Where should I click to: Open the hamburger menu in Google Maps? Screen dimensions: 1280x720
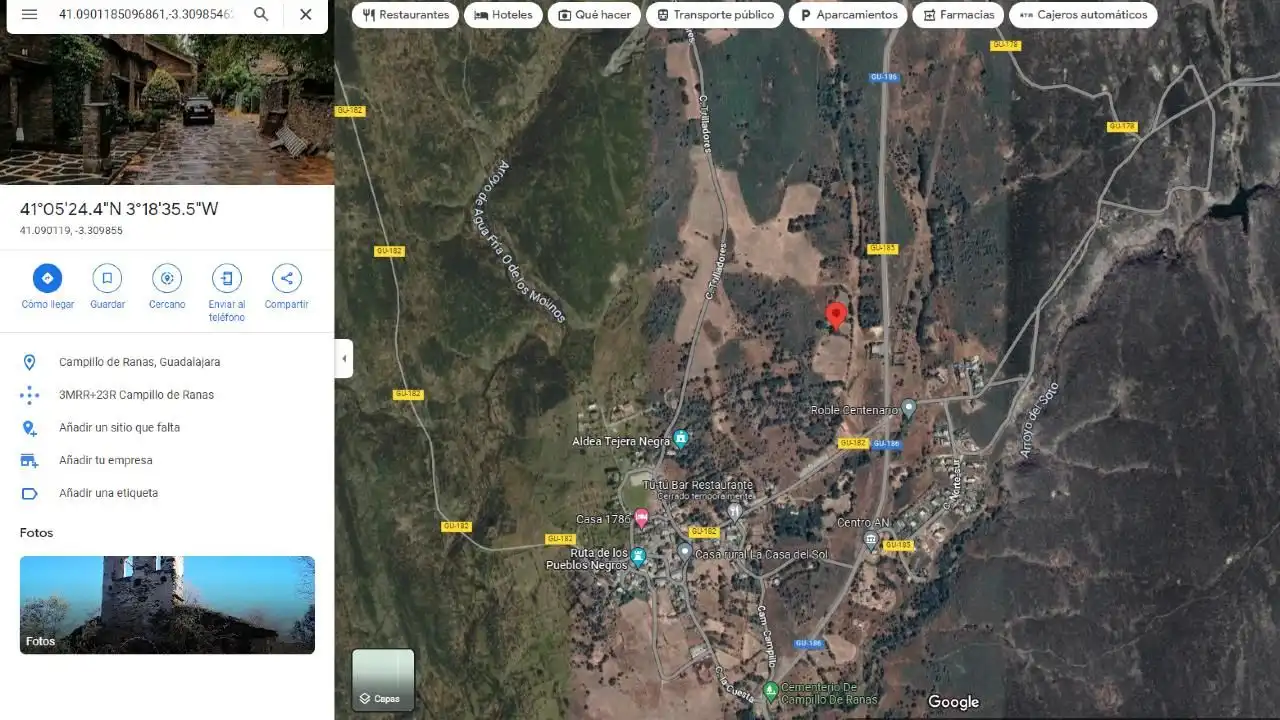coord(29,14)
